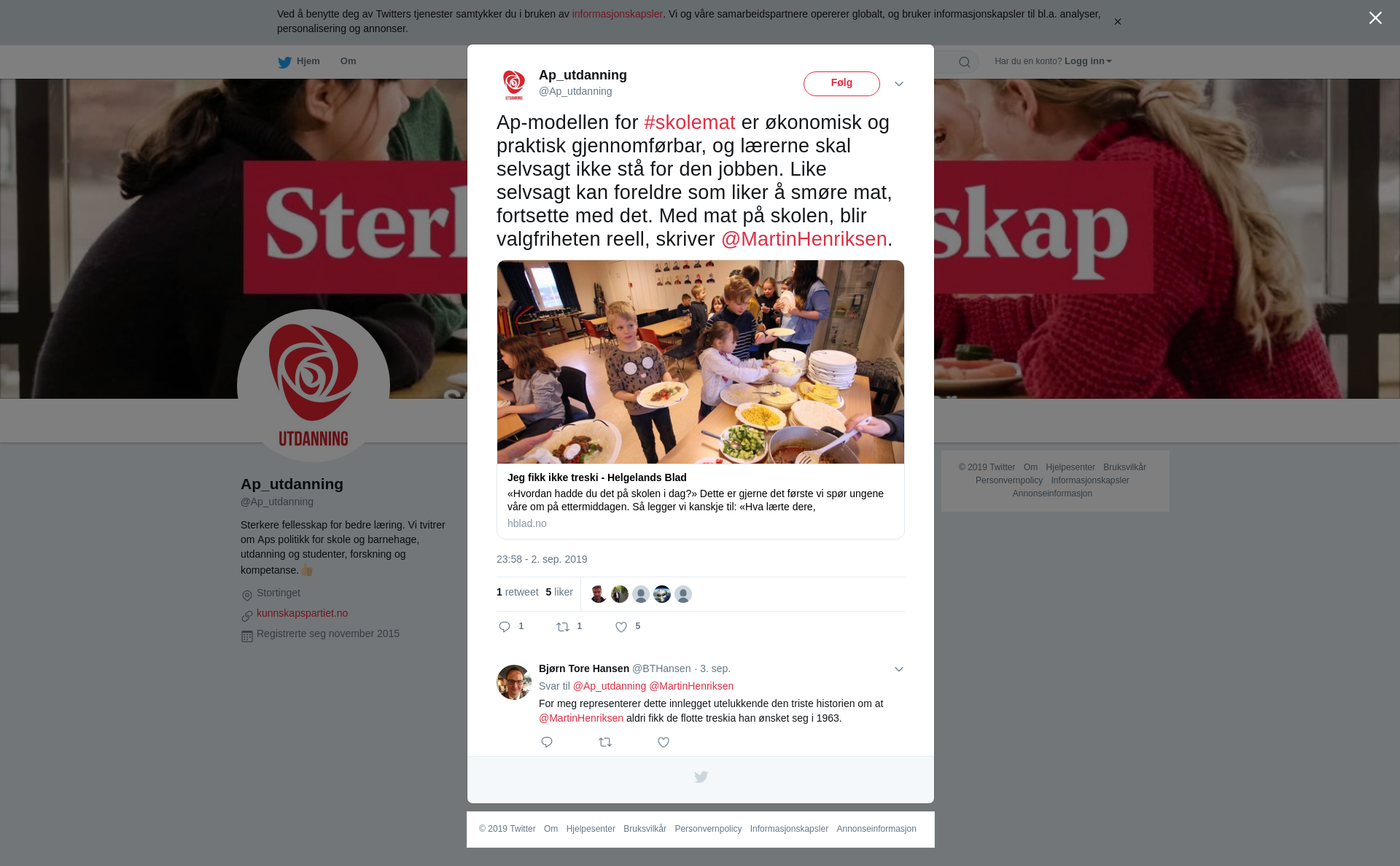Retweet the Ap_utdanning skolemat tweet
The height and width of the screenshot is (866, 1400).
[x=563, y=627]
